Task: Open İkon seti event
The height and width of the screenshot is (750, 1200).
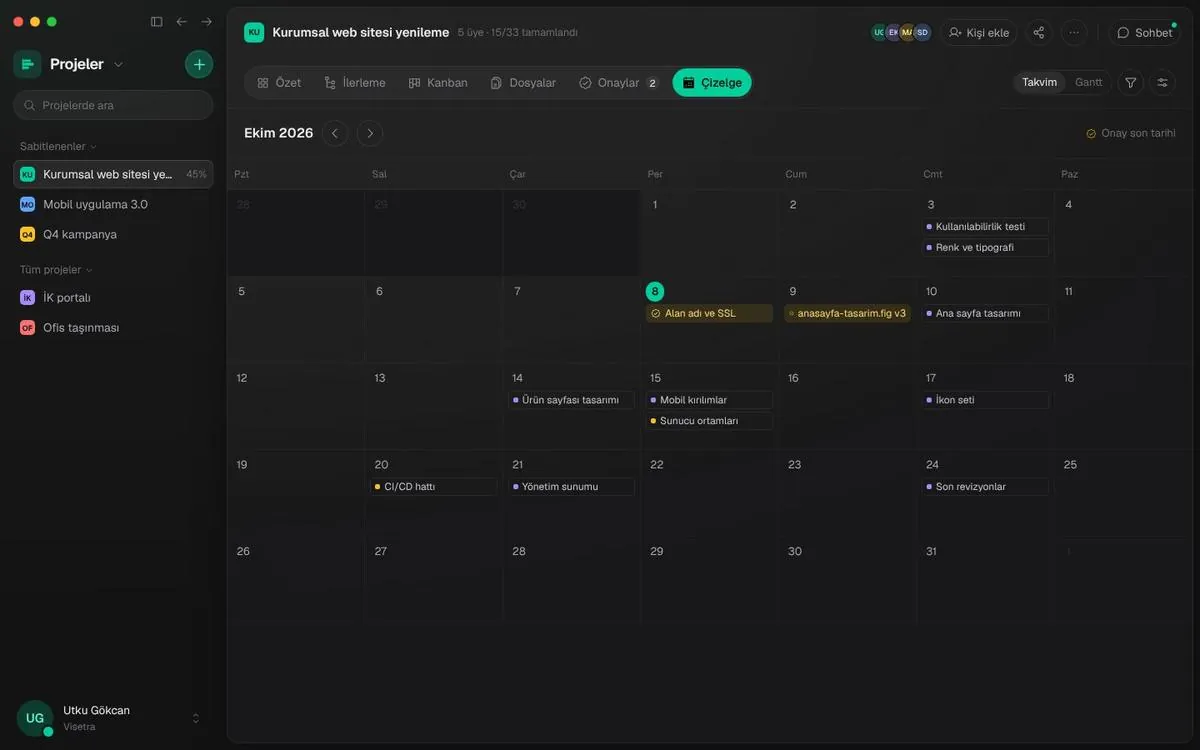Action: click(985, 400)
